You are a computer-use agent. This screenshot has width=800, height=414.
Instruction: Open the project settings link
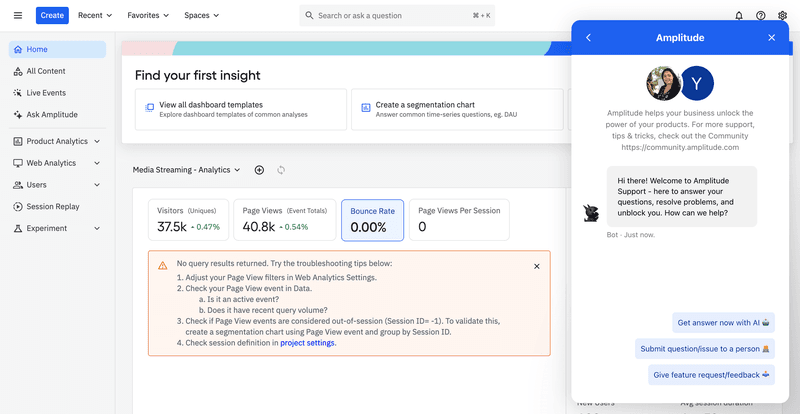pyautogui.click(x=308, y=343)
